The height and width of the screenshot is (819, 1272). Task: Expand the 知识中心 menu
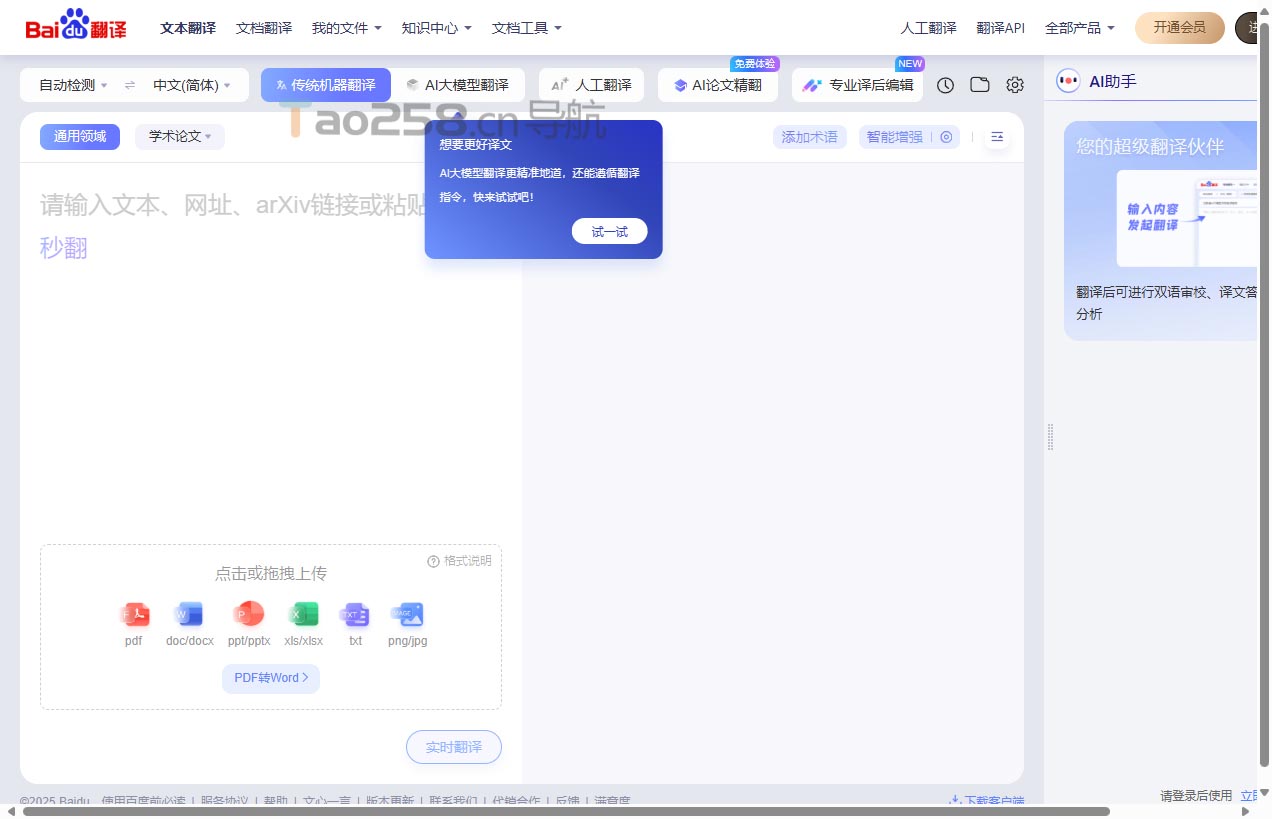[437, 28]
